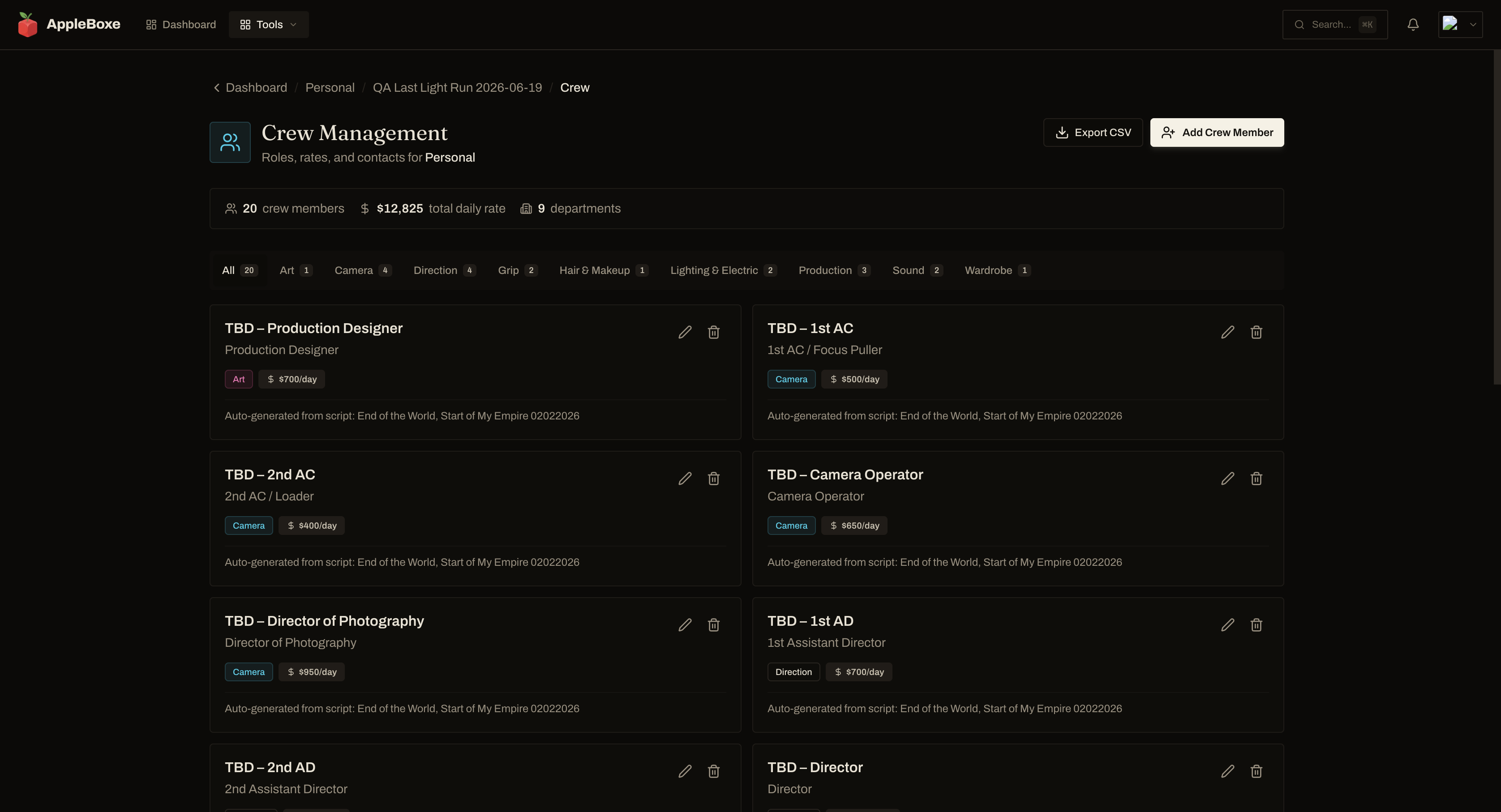Delete the TBD – Director crew member

[1256, 771]
